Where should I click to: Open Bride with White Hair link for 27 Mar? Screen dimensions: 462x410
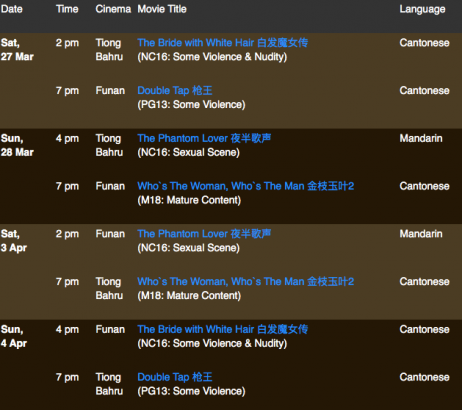(223, 43)
